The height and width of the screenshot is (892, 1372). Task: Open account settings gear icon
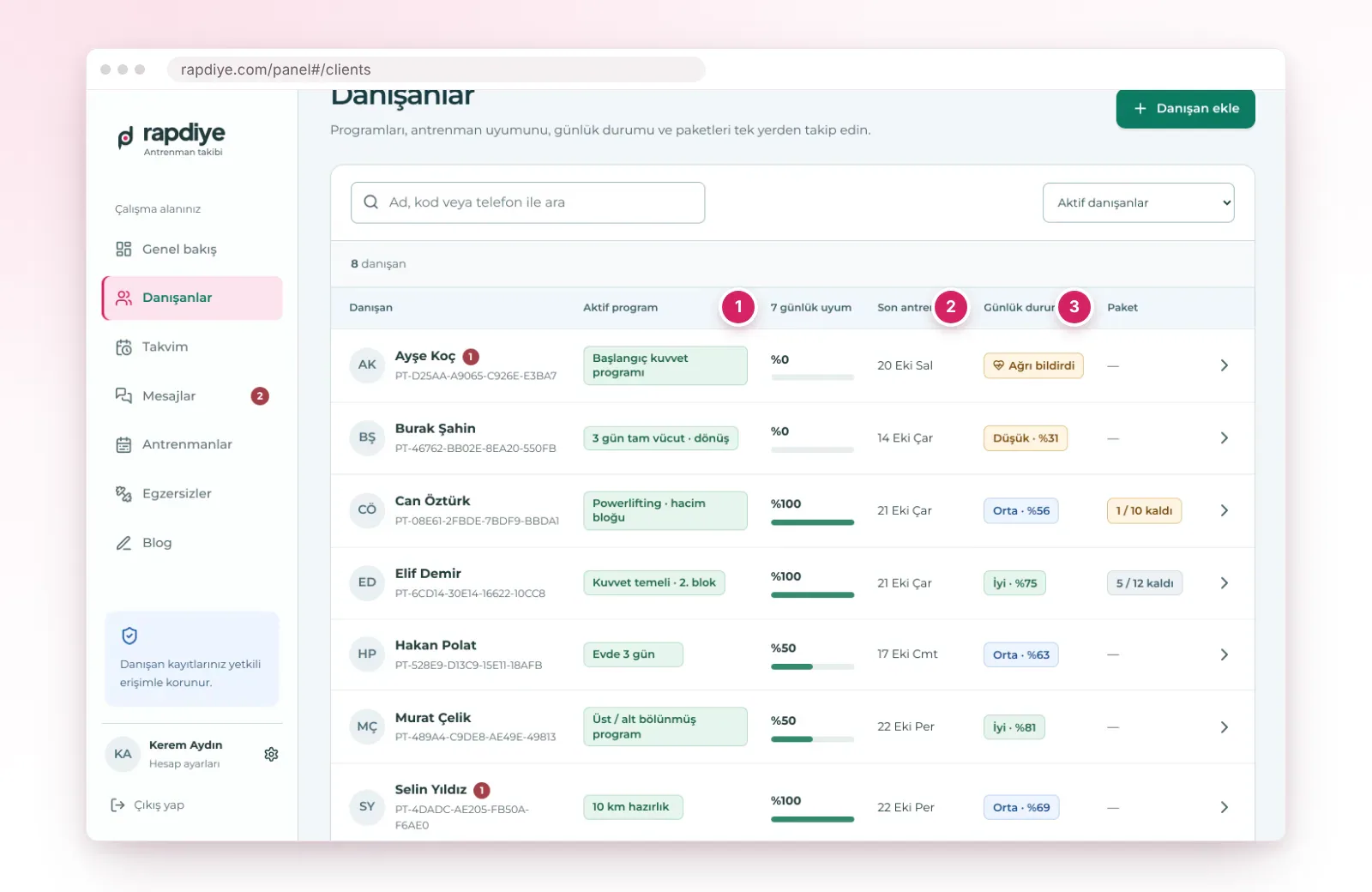[271, 754]
